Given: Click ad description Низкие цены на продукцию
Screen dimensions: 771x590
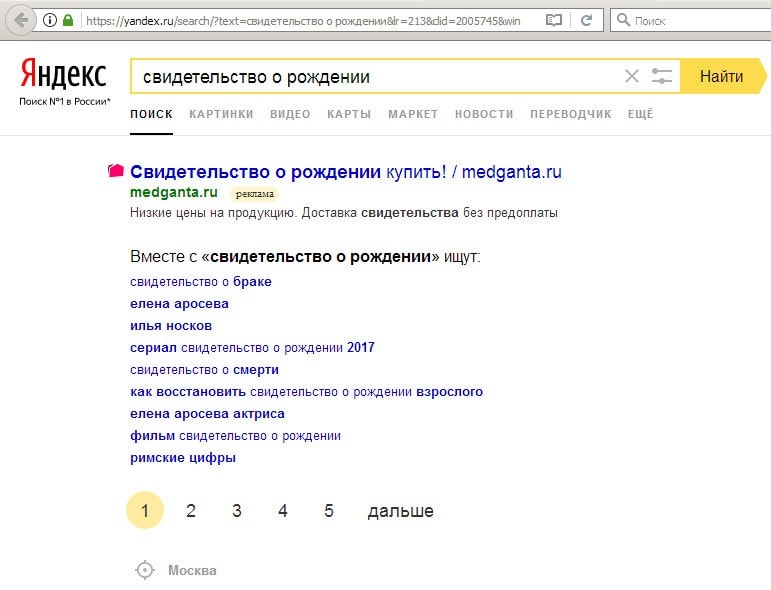Looking at the screenshot, I should pos(344,213).
